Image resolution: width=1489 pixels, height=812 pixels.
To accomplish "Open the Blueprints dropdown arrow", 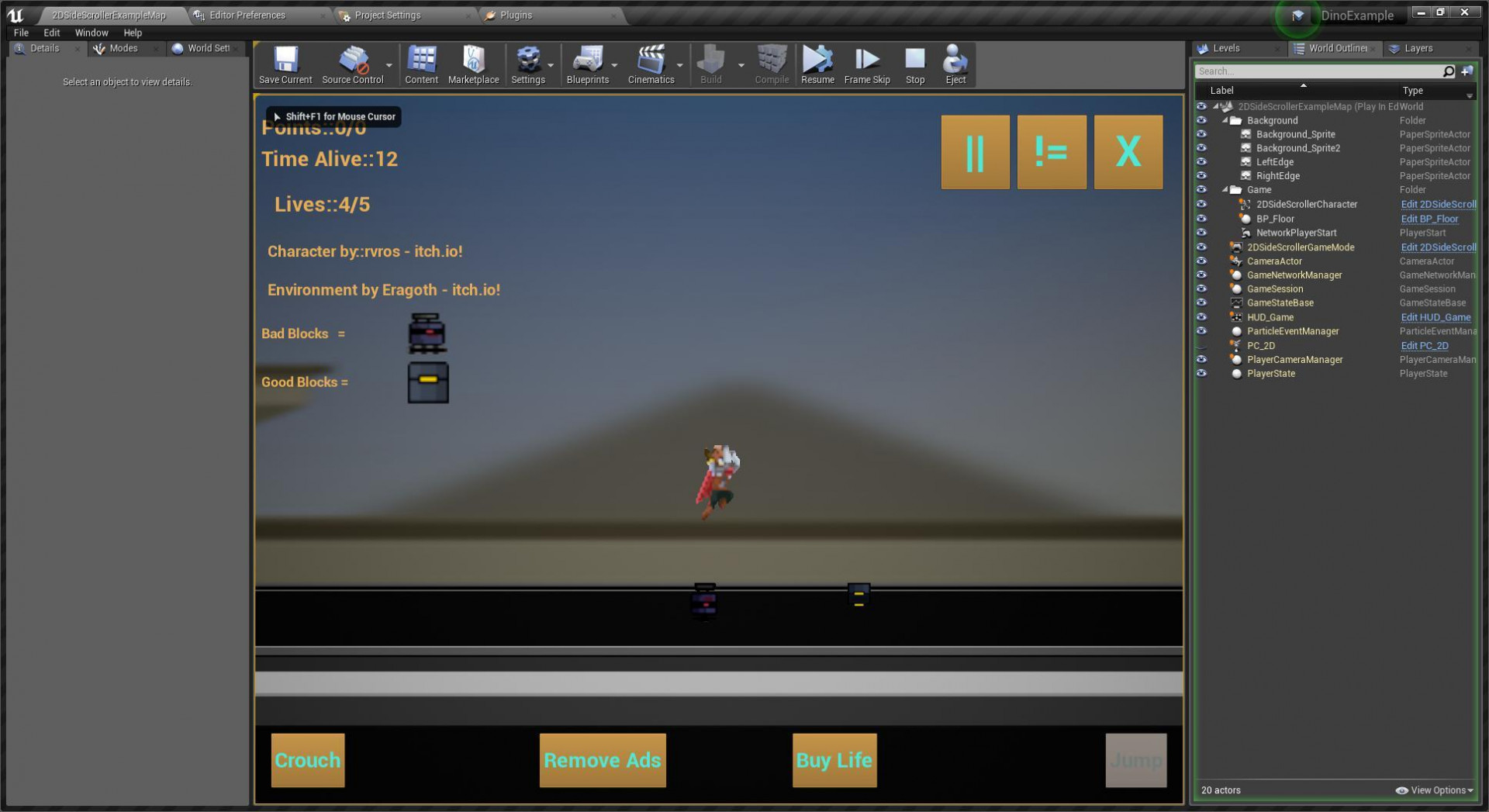I will (x=614, y=65).
